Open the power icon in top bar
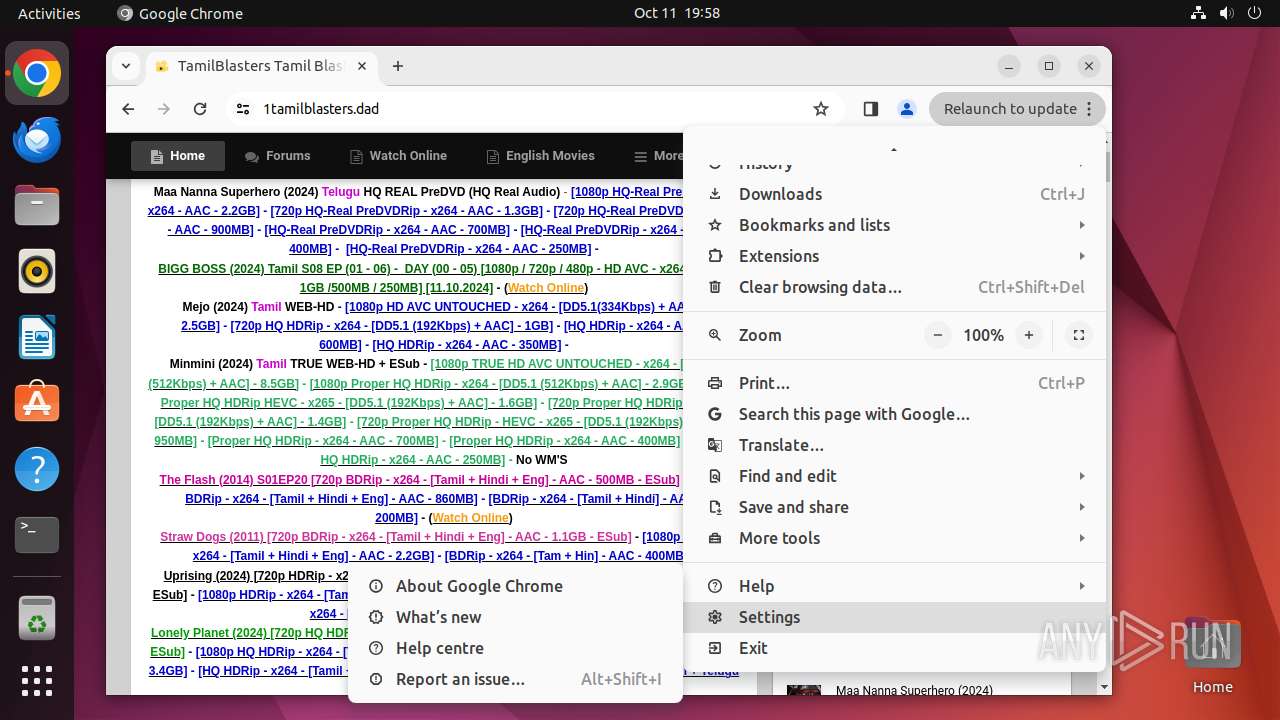Screen dimensions: 1280x720 click(x=1254, y=14)
